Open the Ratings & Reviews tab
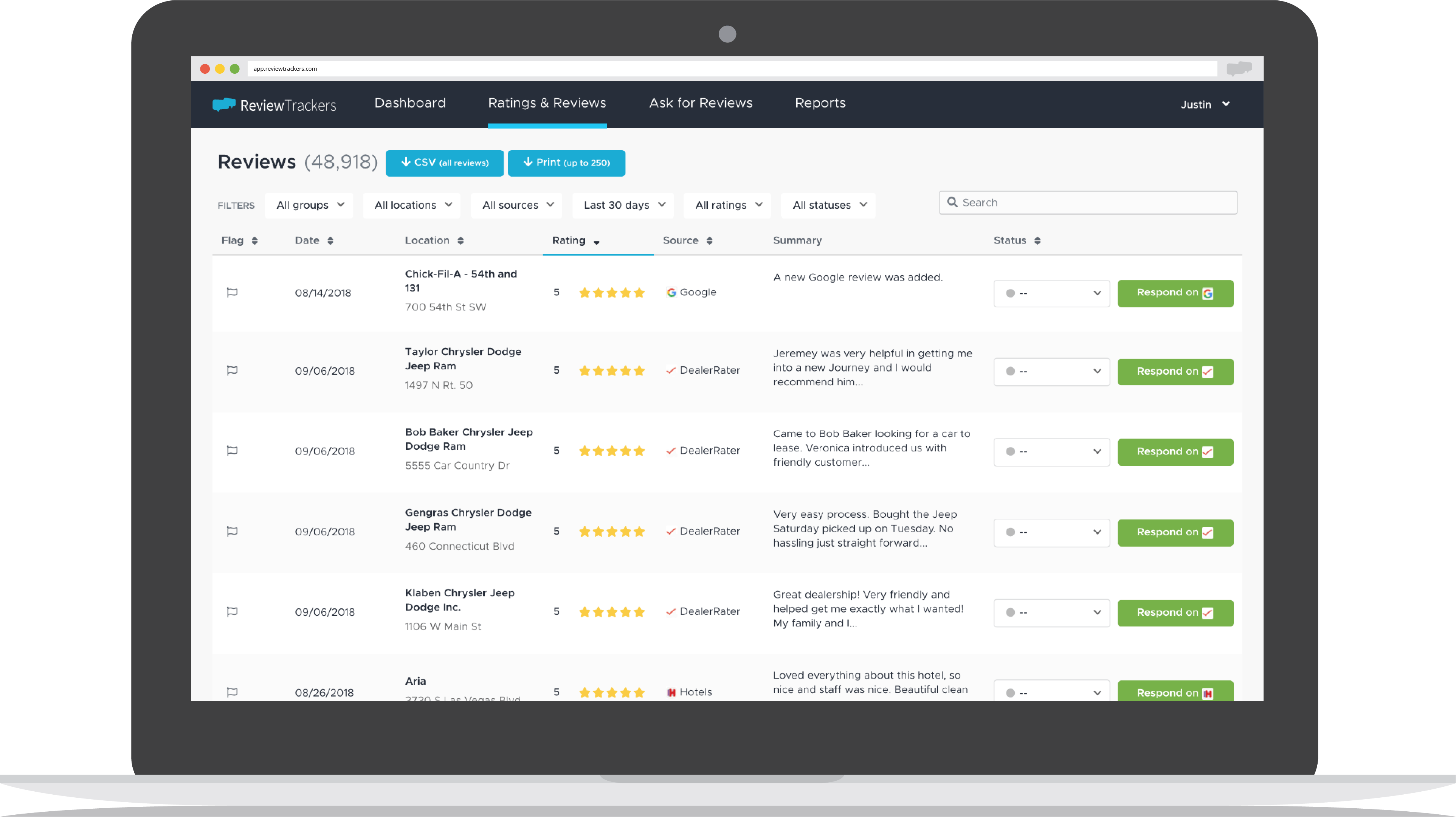 pos(547,103)
